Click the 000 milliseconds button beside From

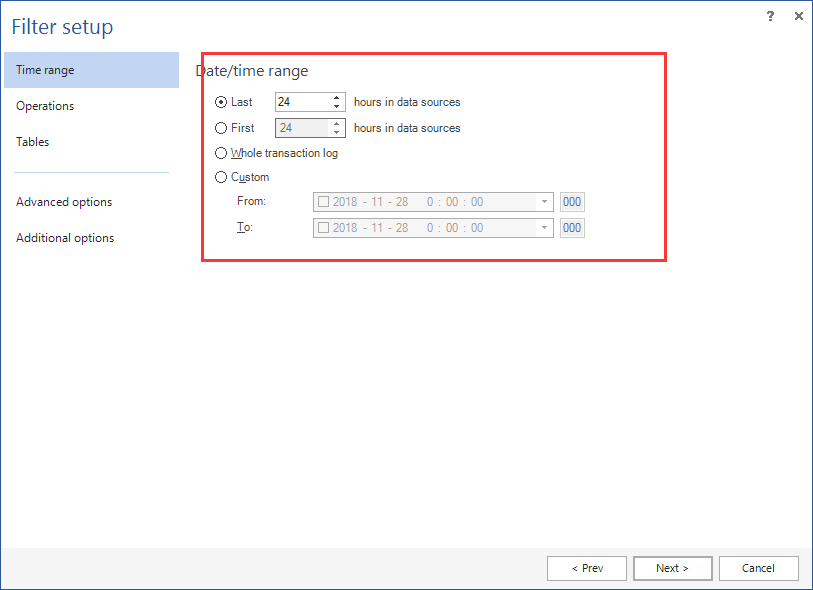(x=571, y=201)
